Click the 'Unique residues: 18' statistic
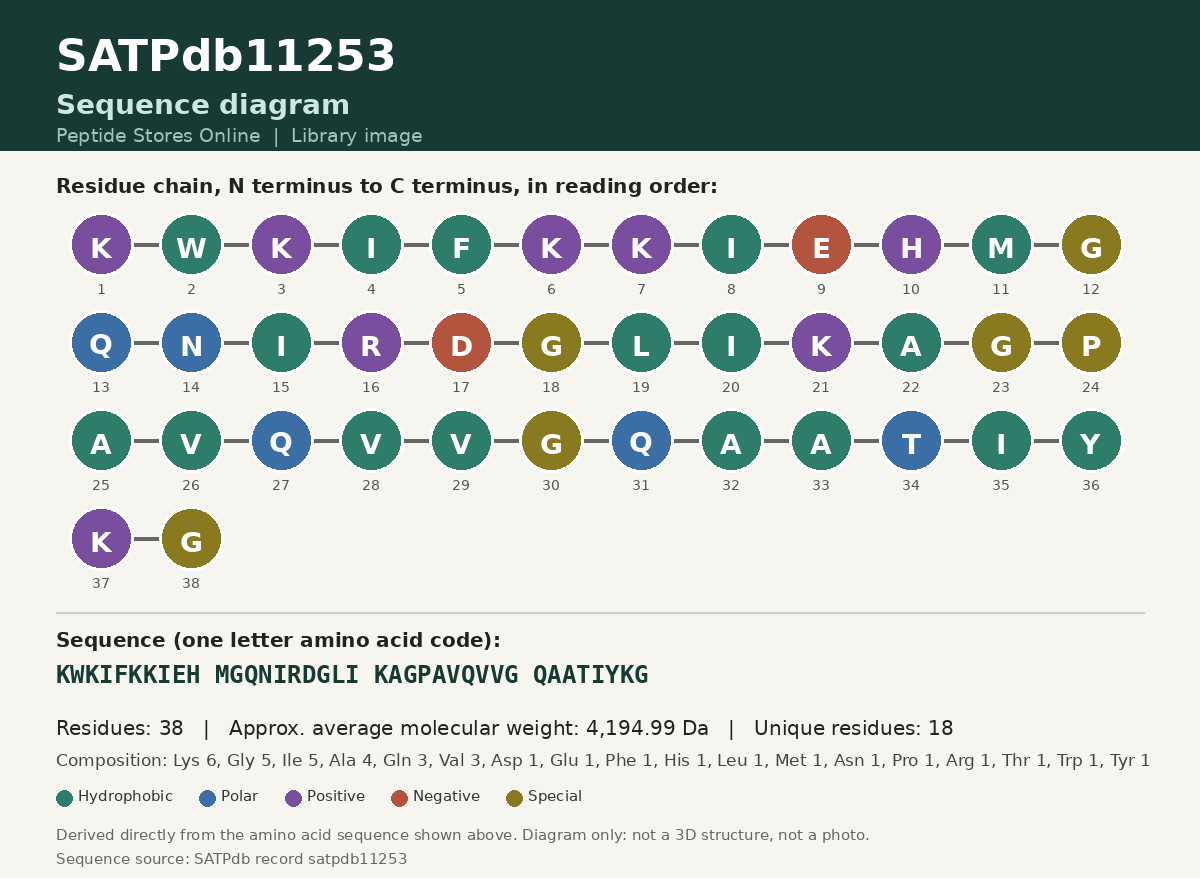 [854, 729]
